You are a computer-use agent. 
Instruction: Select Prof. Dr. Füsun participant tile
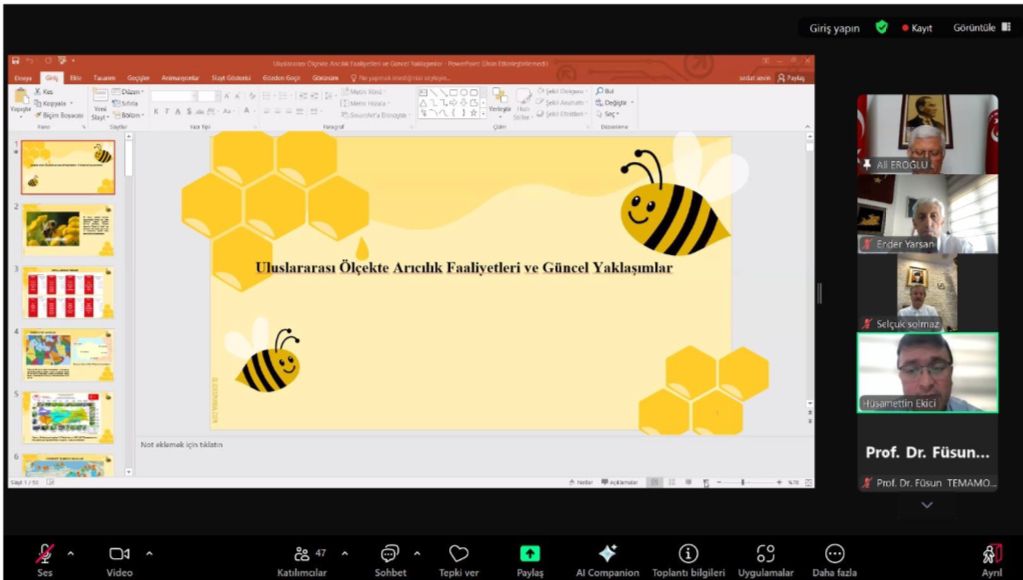point(927,452)
